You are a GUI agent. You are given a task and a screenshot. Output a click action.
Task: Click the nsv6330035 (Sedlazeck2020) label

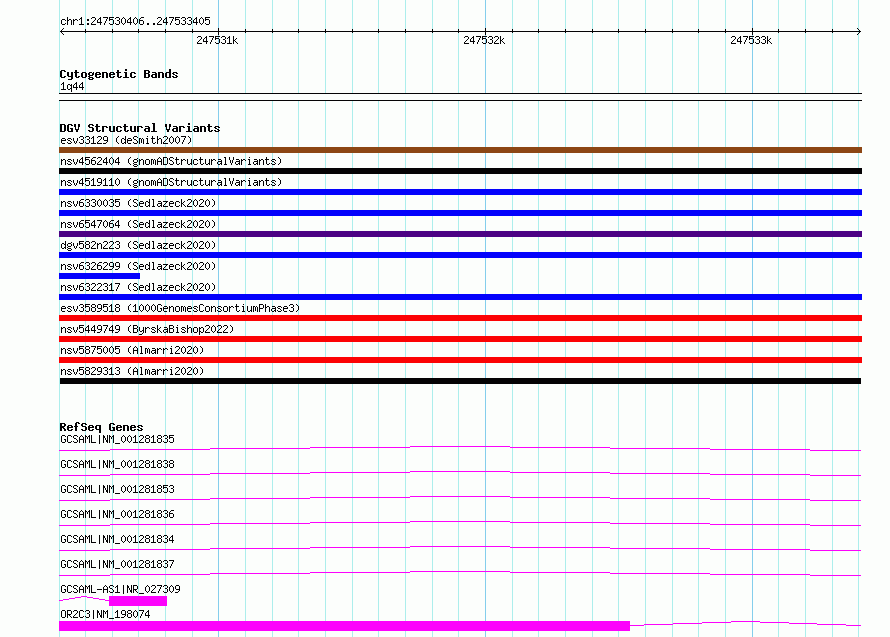138,203
